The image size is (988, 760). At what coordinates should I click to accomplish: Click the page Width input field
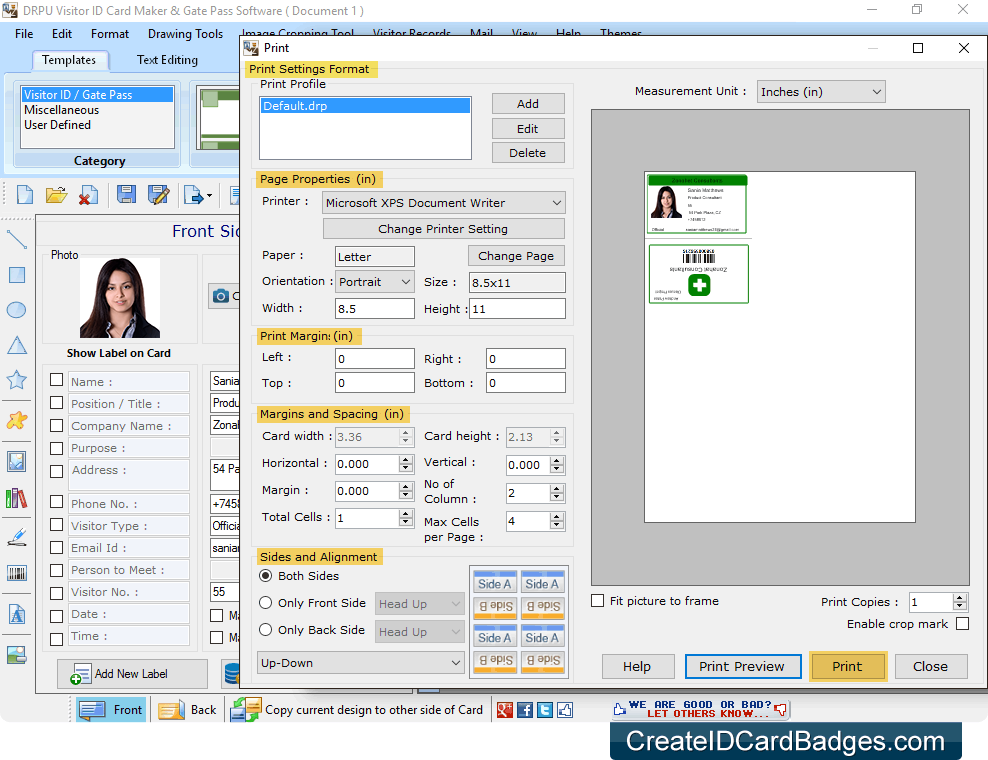(x=375, y=309)
